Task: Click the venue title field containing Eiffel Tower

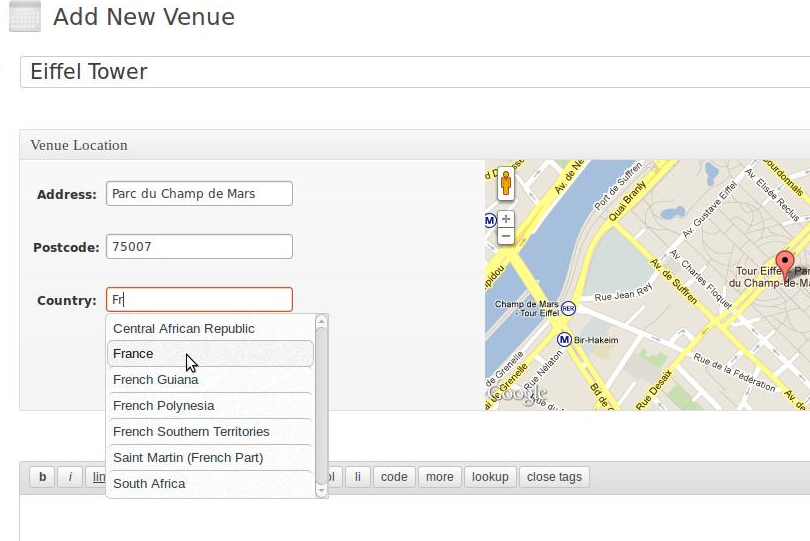Action: [415, 72]
